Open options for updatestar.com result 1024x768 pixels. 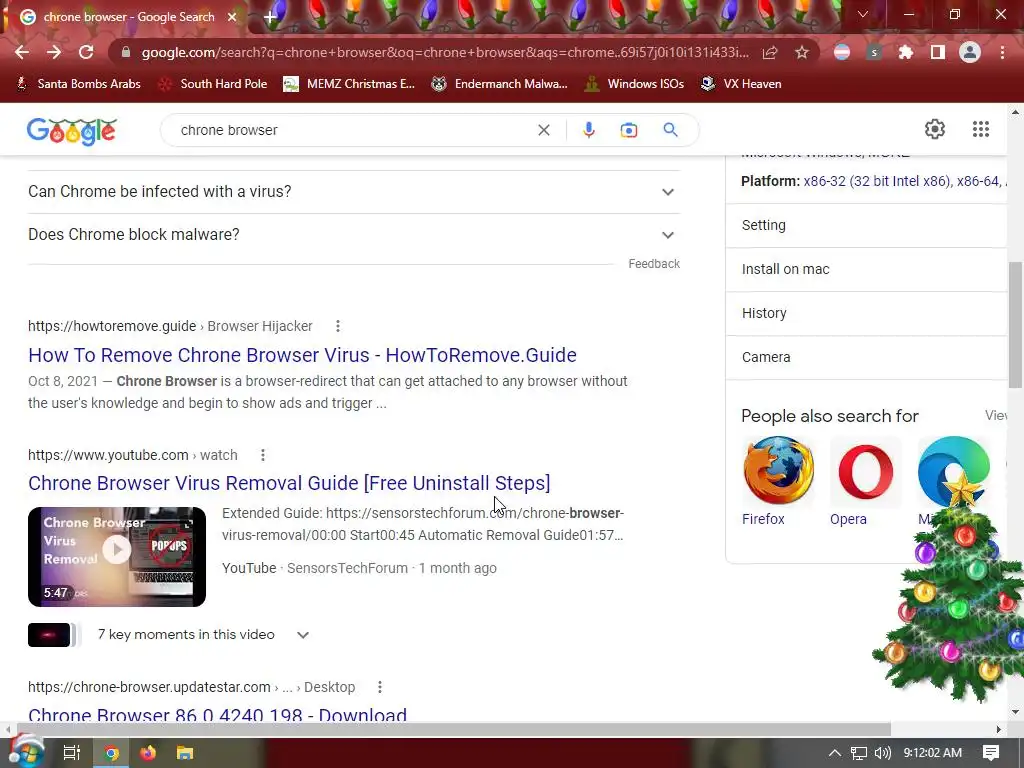[x=379, y=687]
